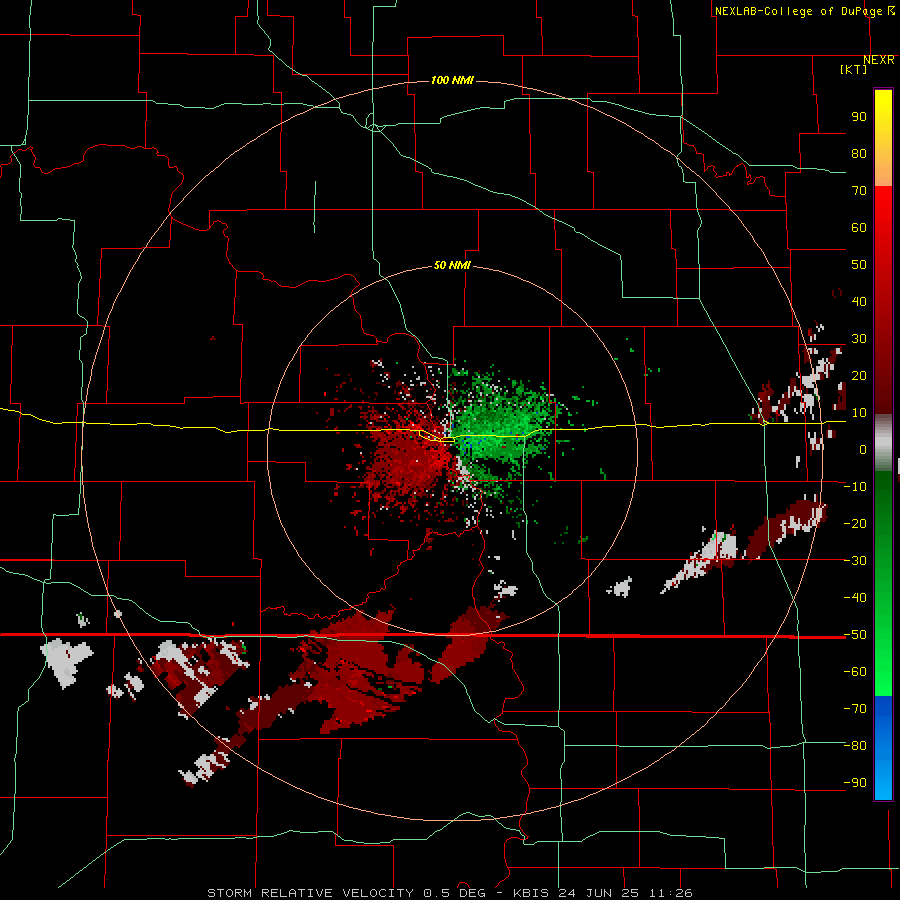
Task: Click the -30 value on velocity scale
Action: 855,561
